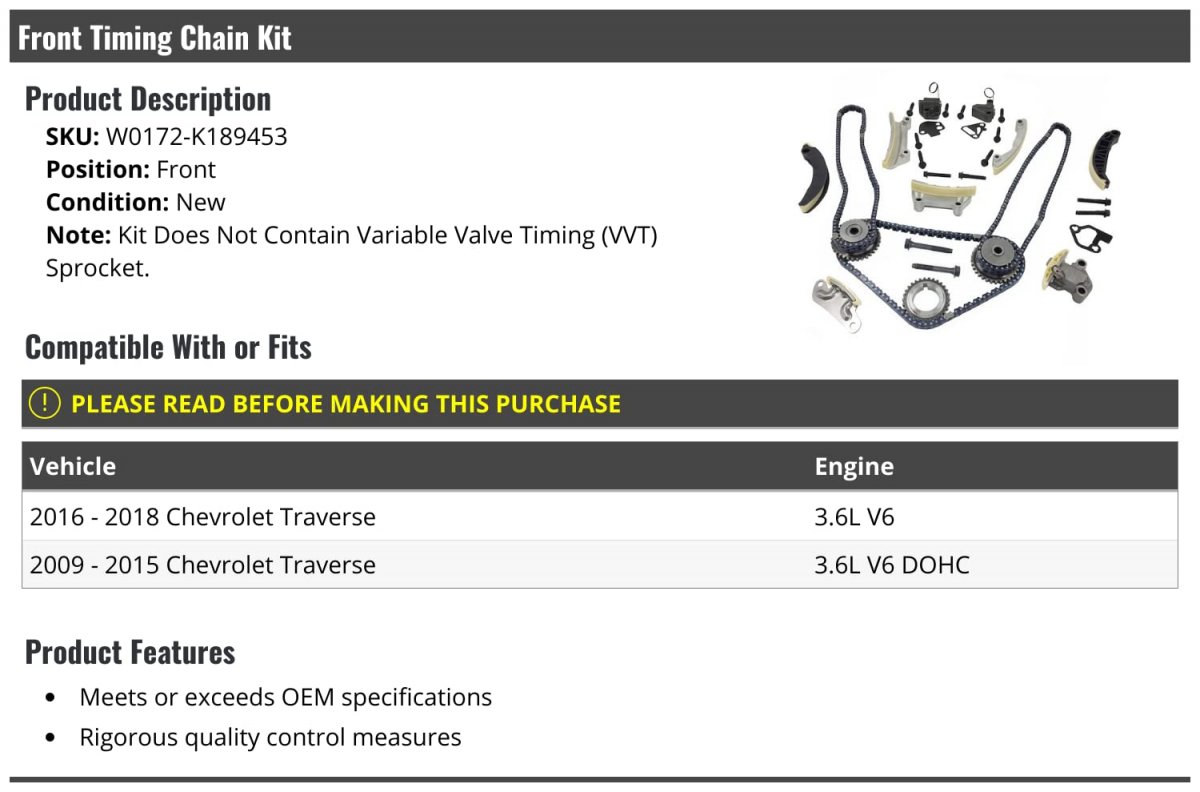Screen dimensions: 1200x792
Task: Click the SKU W0172-K189453 text
Action: click(167, 137)
